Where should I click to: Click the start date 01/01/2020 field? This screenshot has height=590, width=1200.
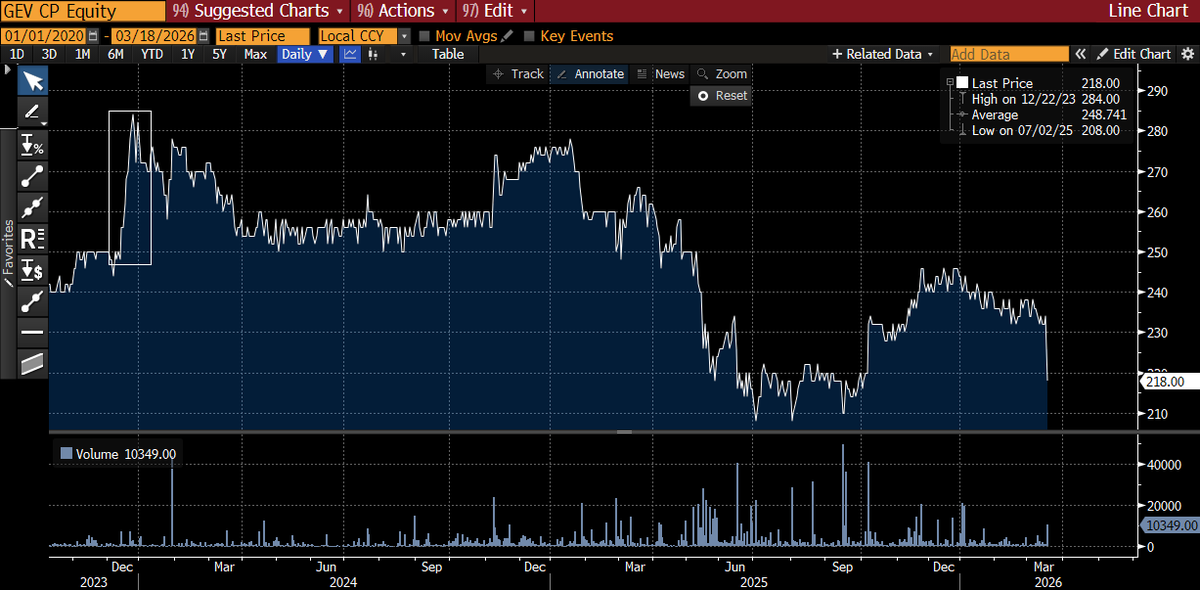tap(43, 35)
